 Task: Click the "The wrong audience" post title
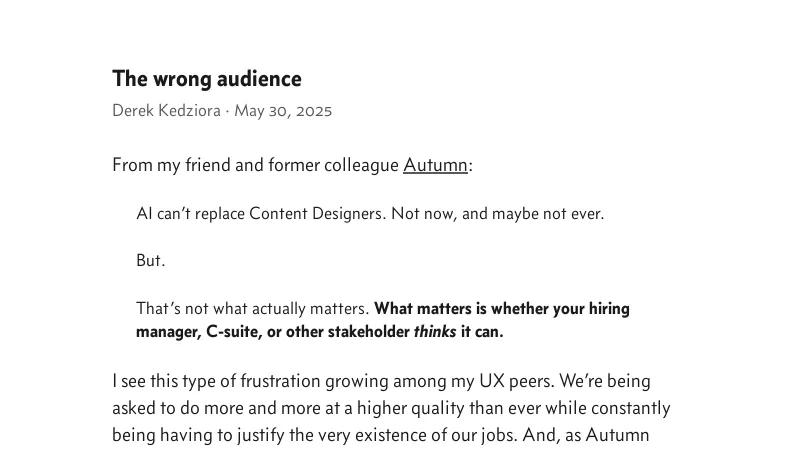206,79
